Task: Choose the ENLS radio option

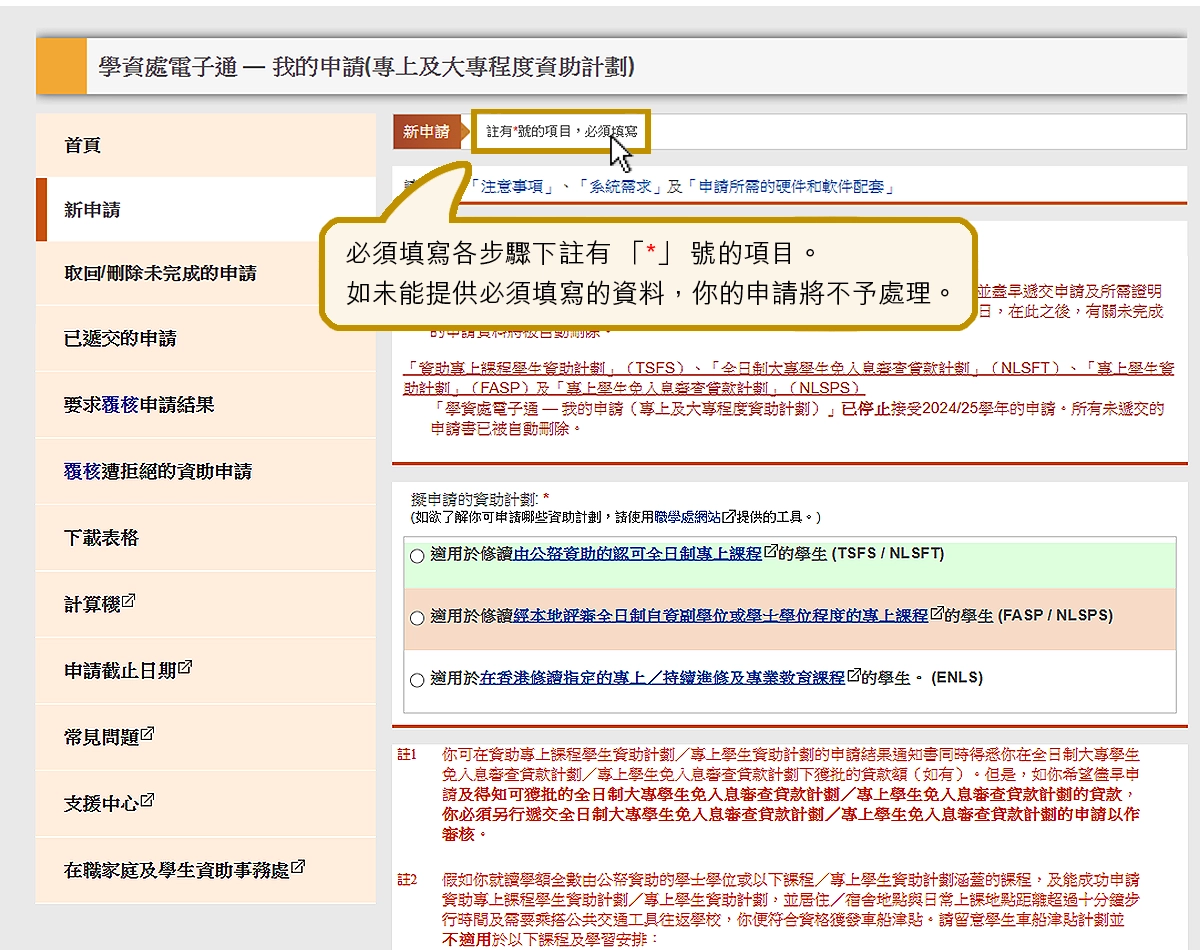Action: point(417,680)
